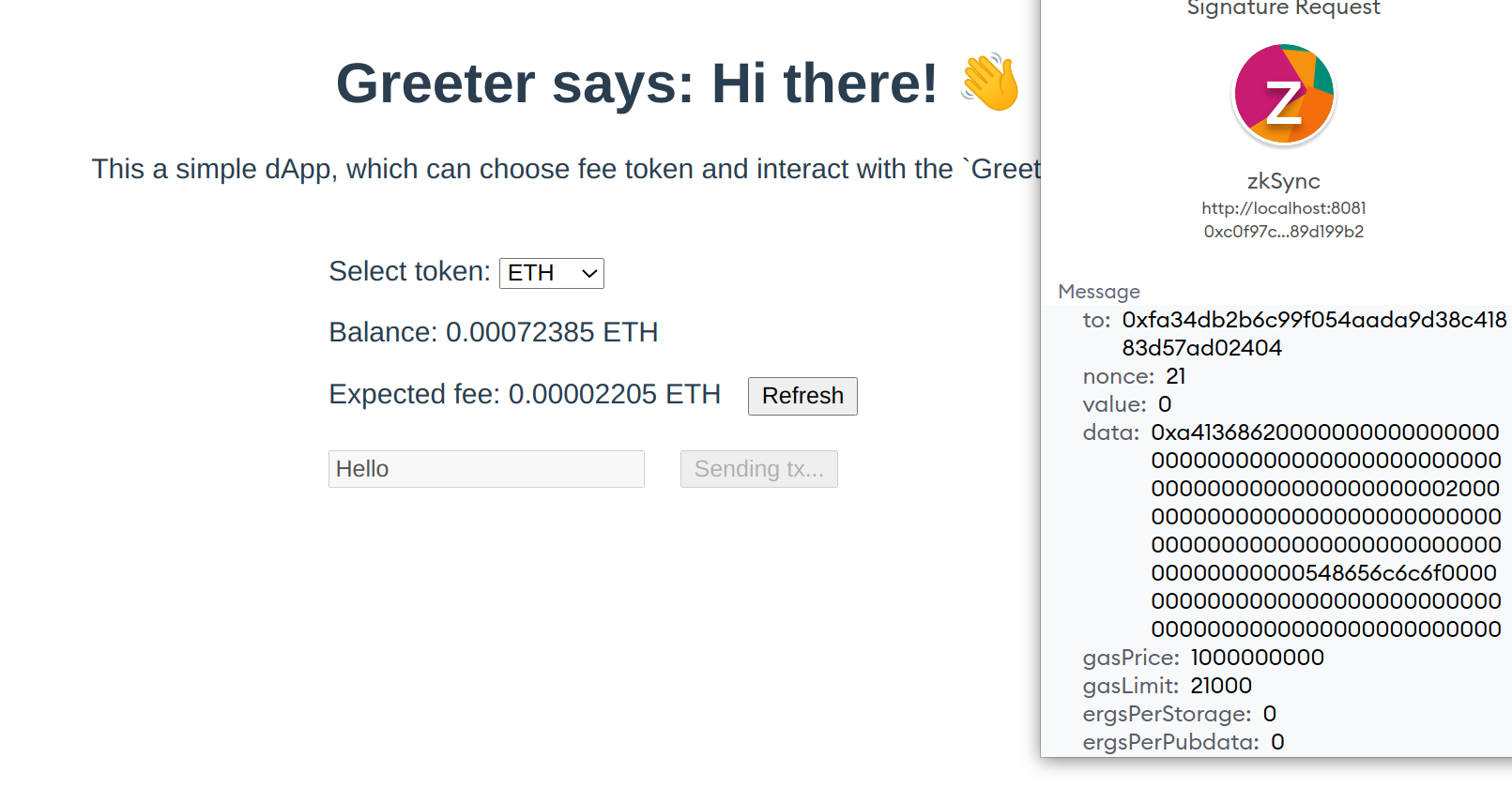Click the waving hand emoji
Viewport: 1512px width, 803px height.
tap(990, 83)
